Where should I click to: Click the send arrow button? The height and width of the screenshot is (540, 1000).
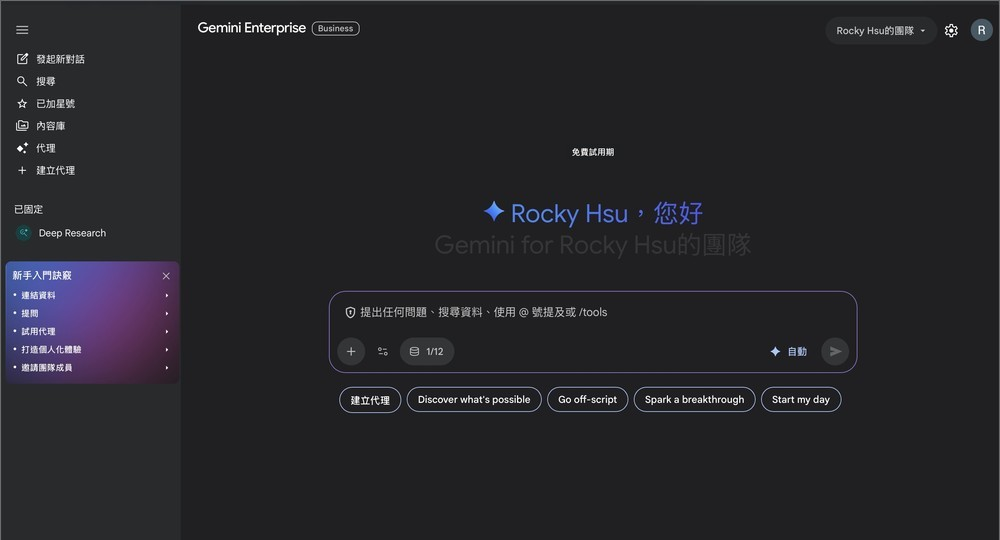[835, 351]
